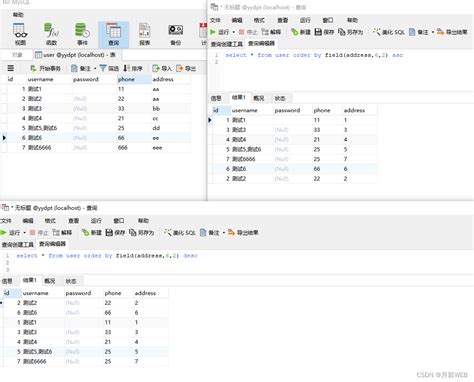Click 排序 sort in the user table toolbar
The width and height of the screenshot is (474, 382).
tap(133, 68)
